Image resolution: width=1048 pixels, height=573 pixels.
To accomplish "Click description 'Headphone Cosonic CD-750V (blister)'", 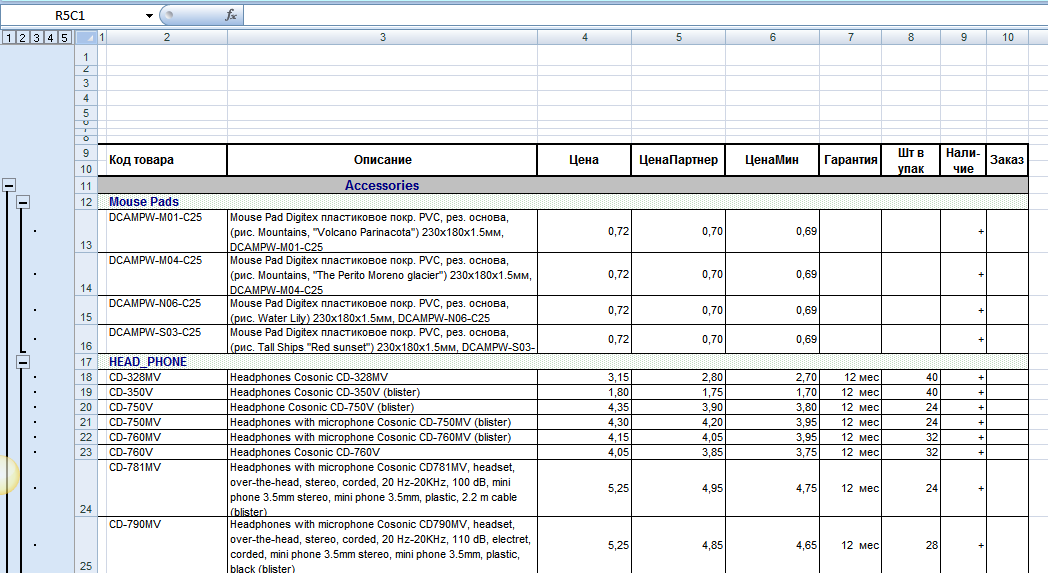I will click(382, 407).
